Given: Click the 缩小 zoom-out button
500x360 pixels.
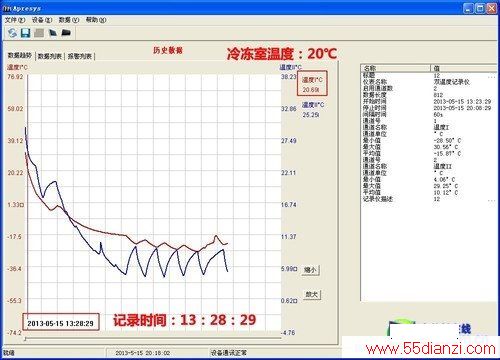Looking at the screenshot, I should (311, 270).
